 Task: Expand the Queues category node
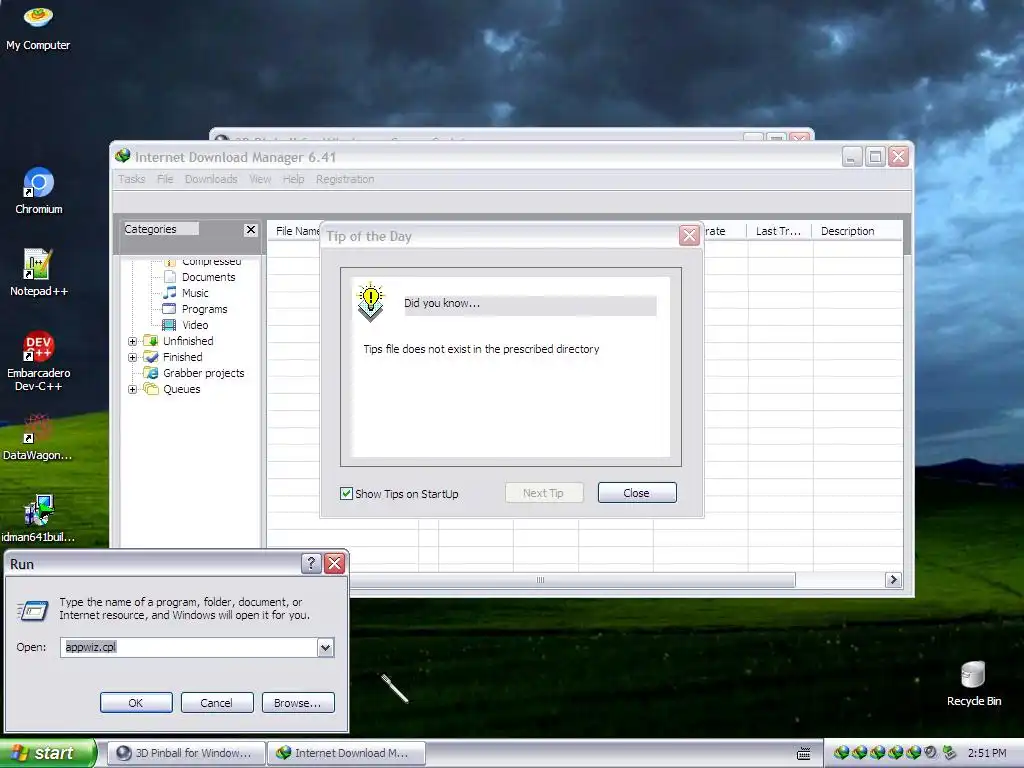(x=133, y=389)
